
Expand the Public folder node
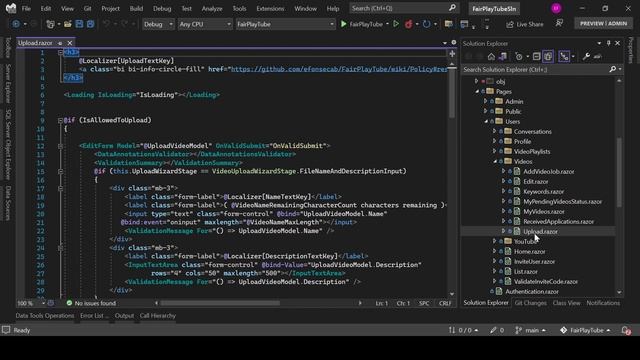pyautogui.click(x=486, y=111)
